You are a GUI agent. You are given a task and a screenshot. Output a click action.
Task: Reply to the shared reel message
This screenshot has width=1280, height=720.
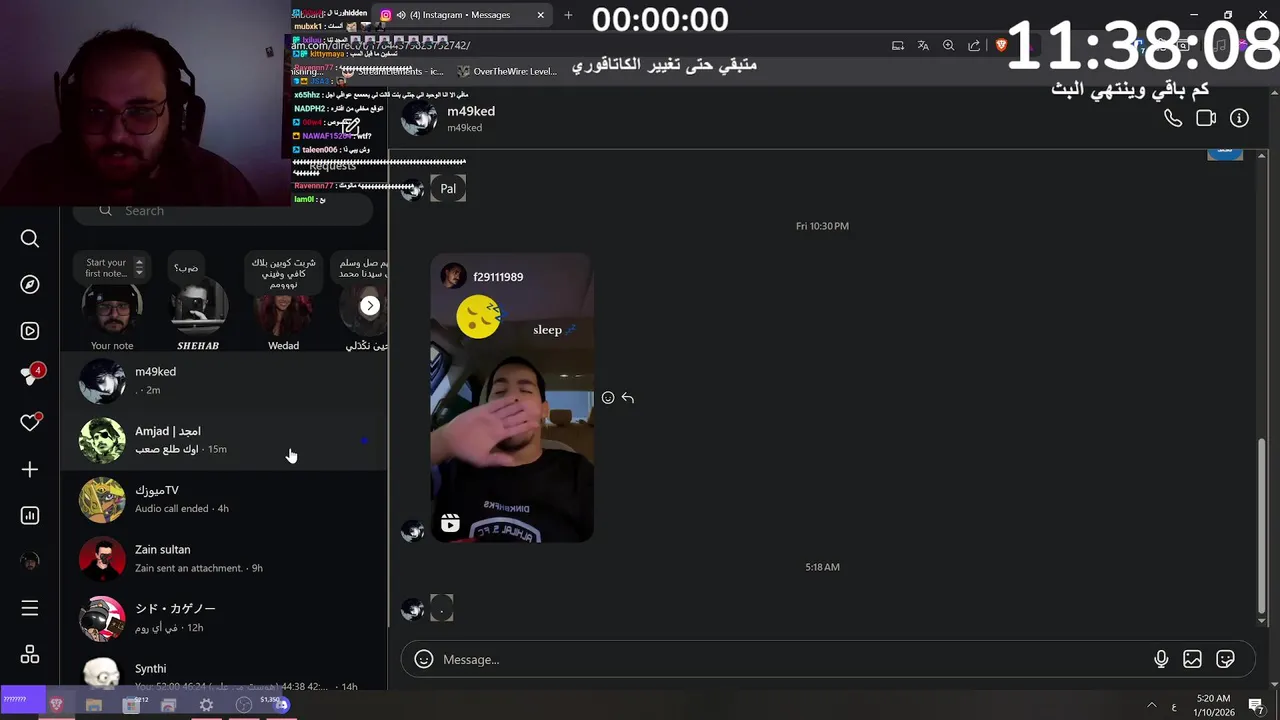[x=628, y=398]
